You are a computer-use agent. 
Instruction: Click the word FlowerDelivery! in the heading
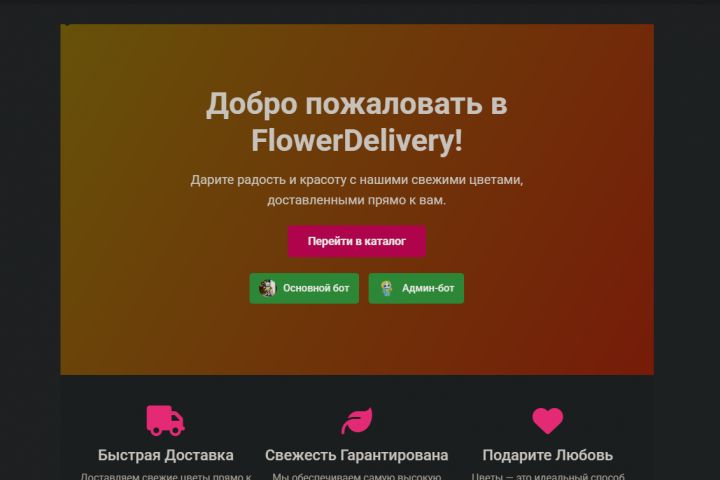click(357, 140)
